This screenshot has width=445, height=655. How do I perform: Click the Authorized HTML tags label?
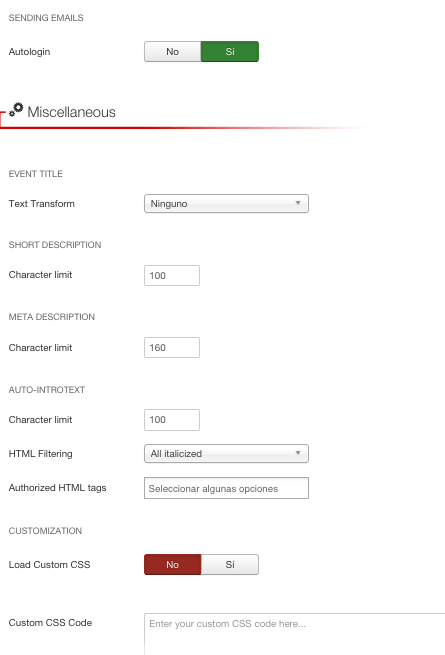pos(57,488)
